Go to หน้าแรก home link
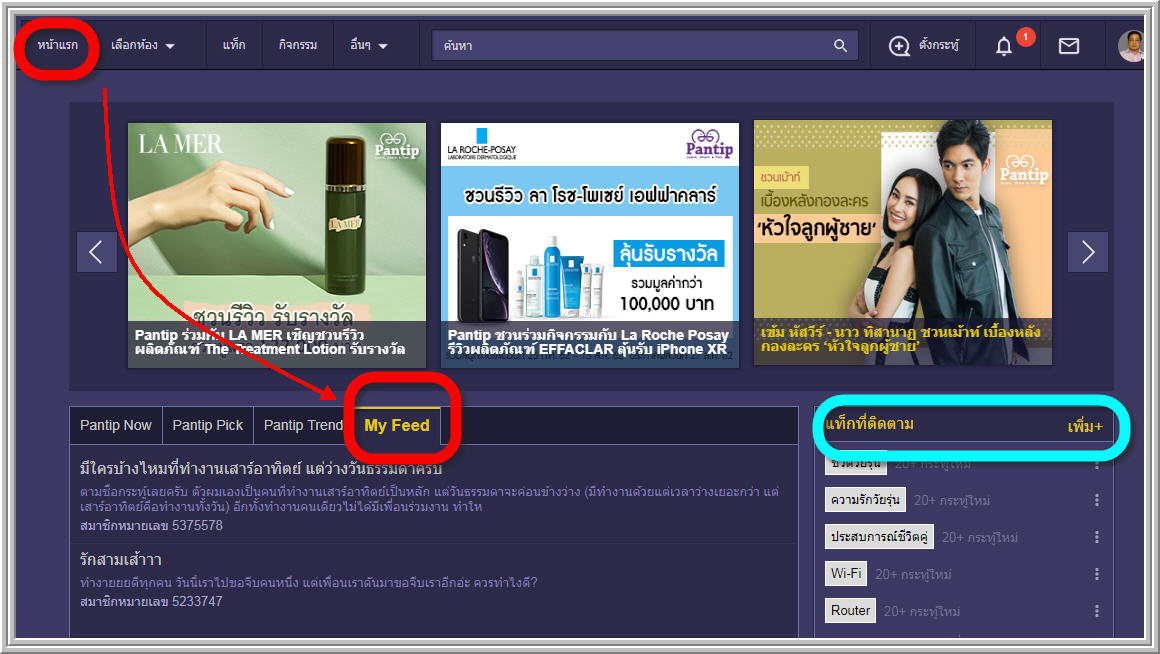This screenshot has height=654, width=1160. point(57,45)
